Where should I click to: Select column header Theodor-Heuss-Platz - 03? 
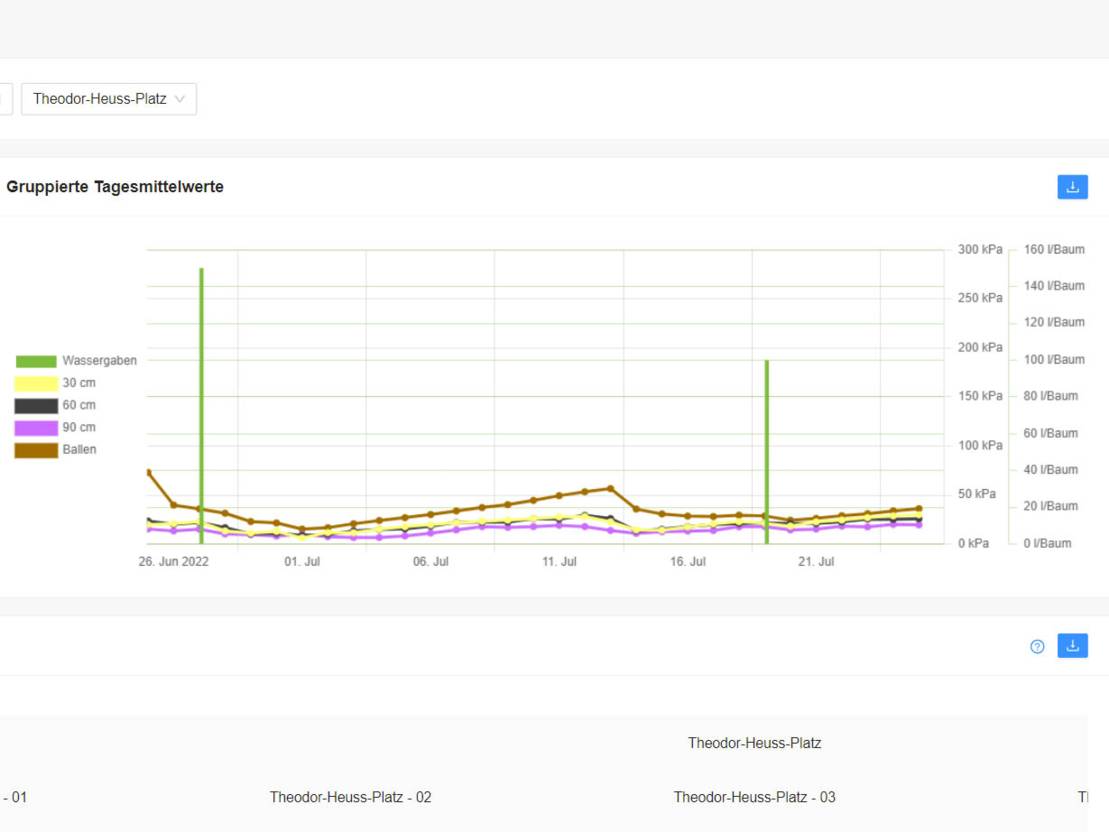click(754, 797)
